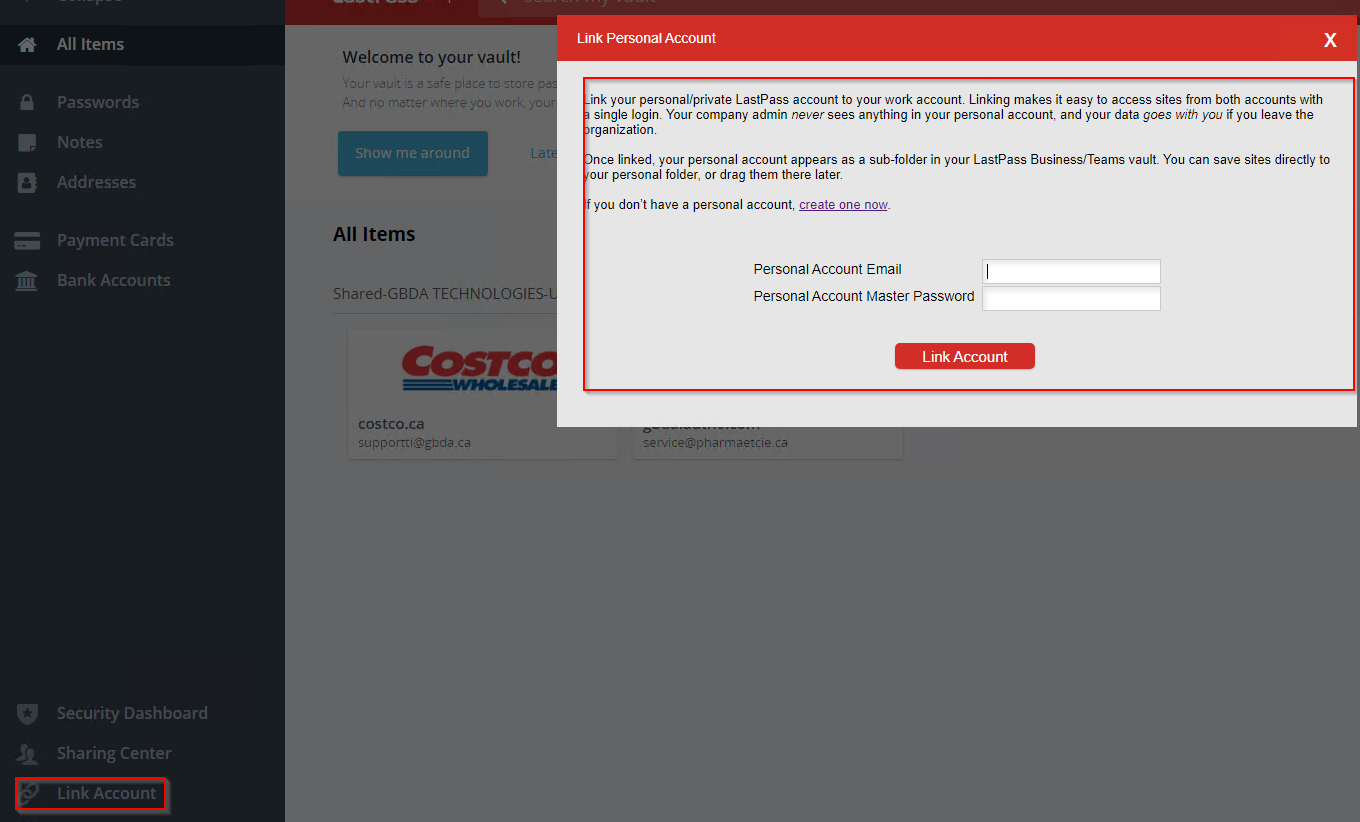Click the Bank Accounts building icon
1360x822 pixels.
point(27,280)
